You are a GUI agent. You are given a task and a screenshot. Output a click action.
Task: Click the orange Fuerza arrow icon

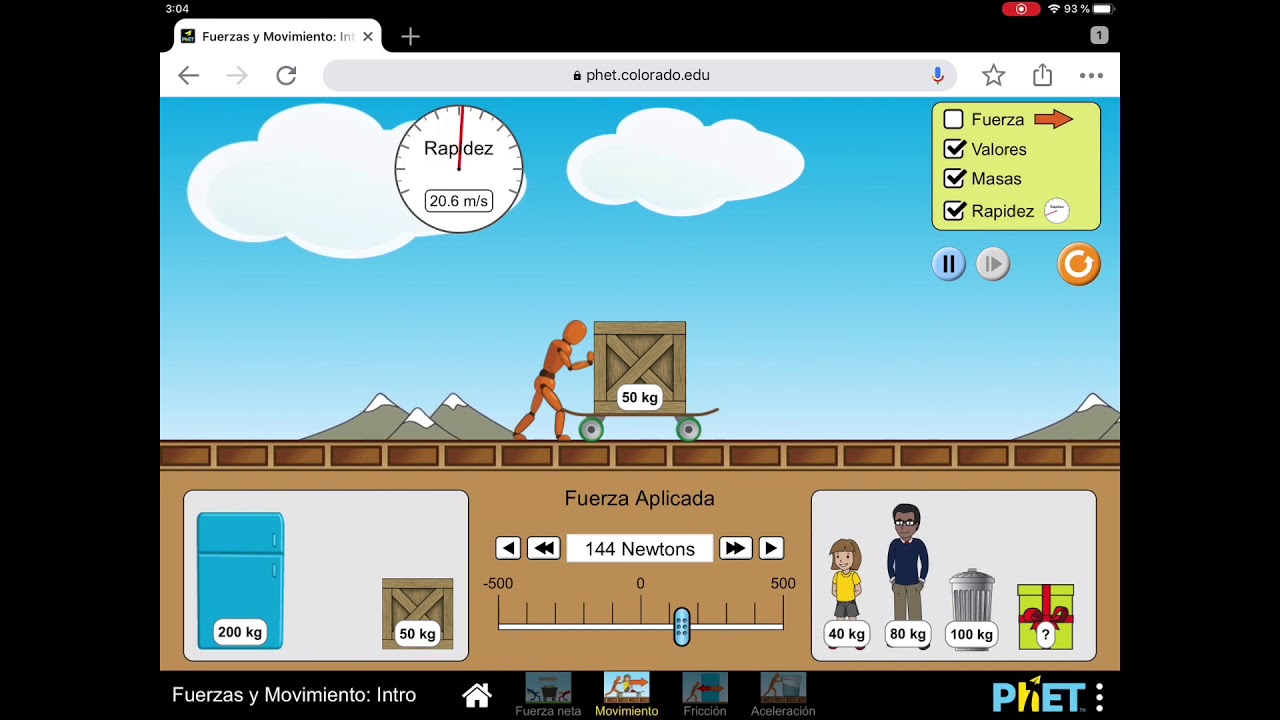(1053, 119)
